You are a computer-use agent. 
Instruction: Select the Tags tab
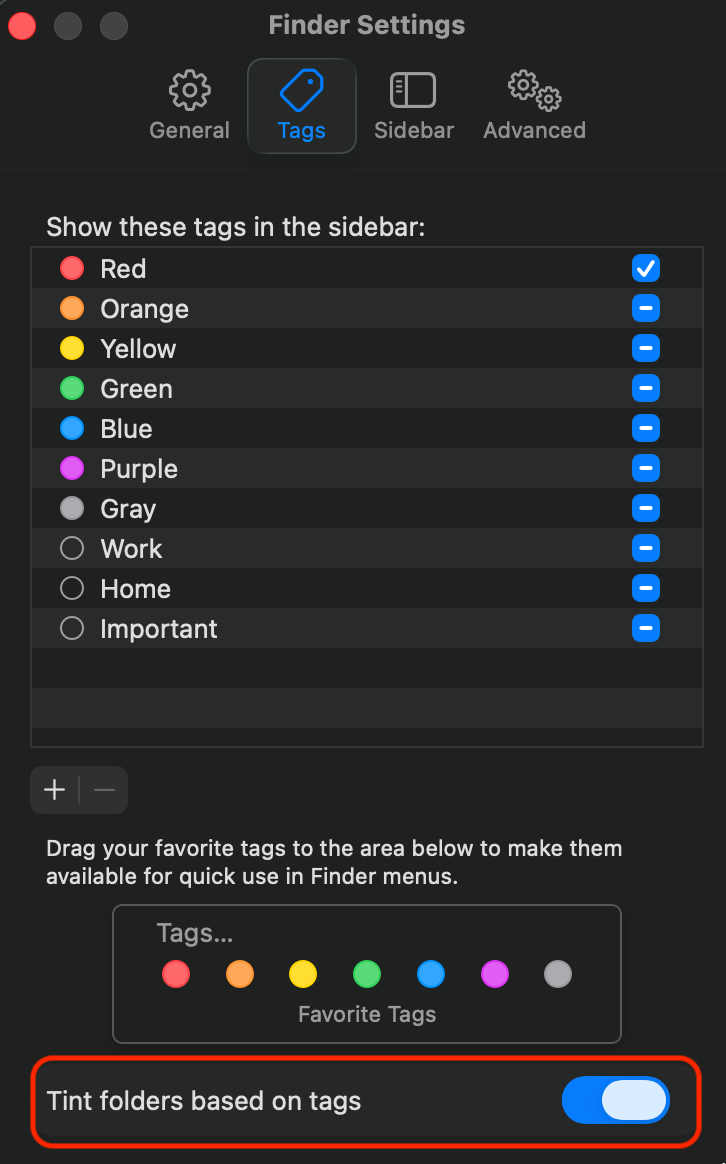coord(302,105)
